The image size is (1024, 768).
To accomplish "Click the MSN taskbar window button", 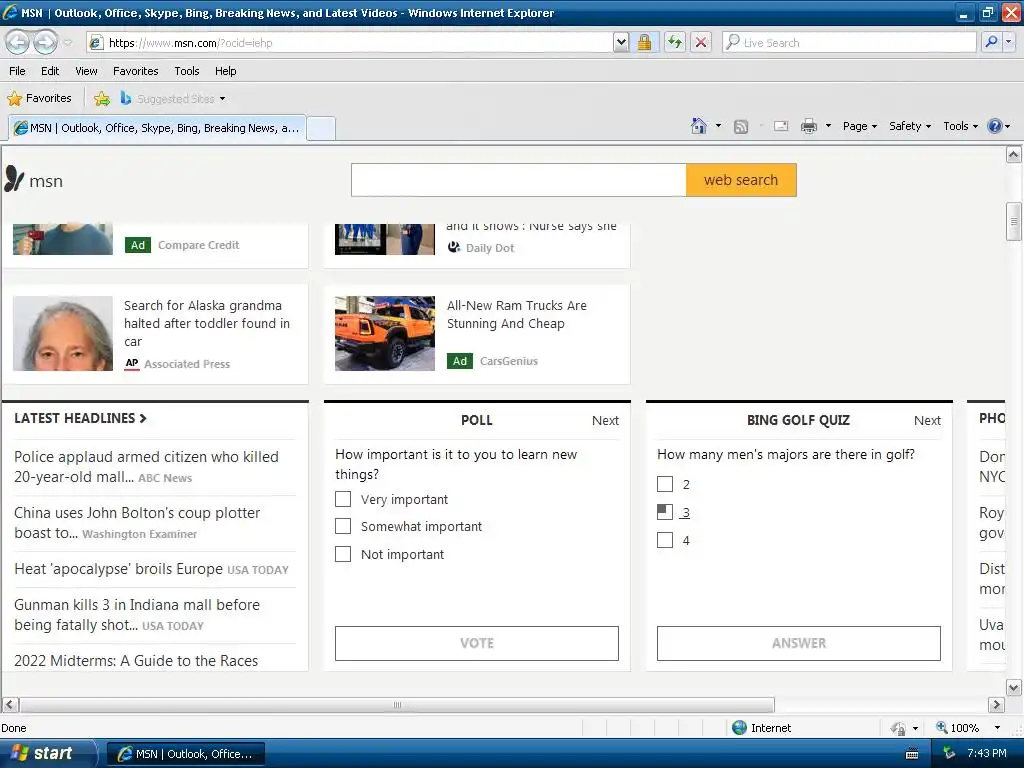I will 185,754.
